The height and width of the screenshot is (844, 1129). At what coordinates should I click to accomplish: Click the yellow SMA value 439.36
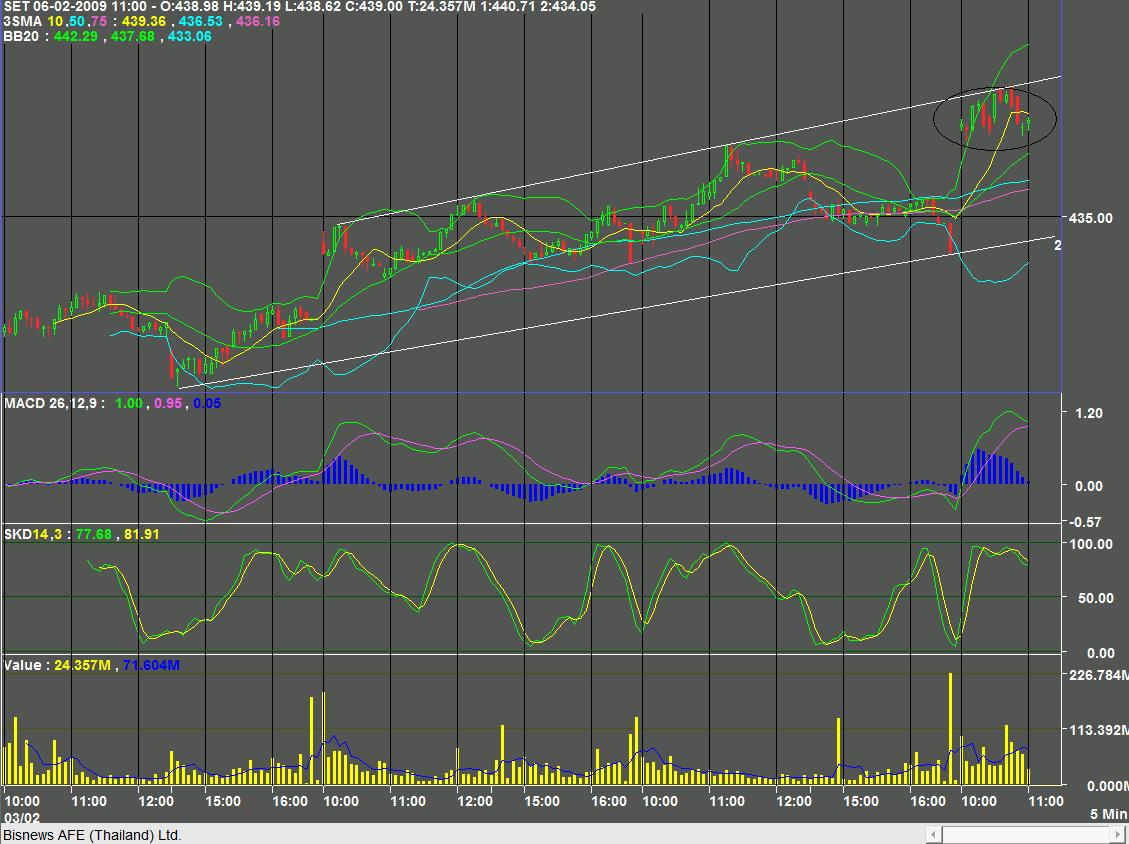(143, 22)
